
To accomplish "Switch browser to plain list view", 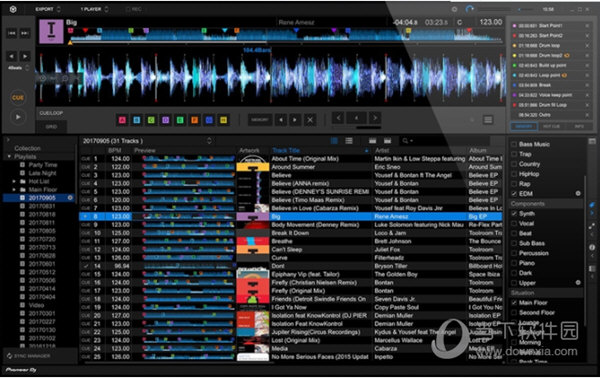I will pyautogui.click(x=349, y=141).
